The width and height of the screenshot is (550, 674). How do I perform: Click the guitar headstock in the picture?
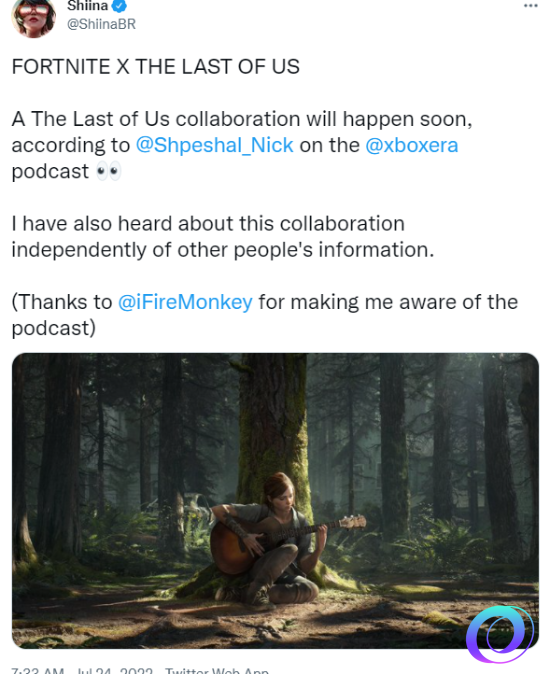(352, 523)
